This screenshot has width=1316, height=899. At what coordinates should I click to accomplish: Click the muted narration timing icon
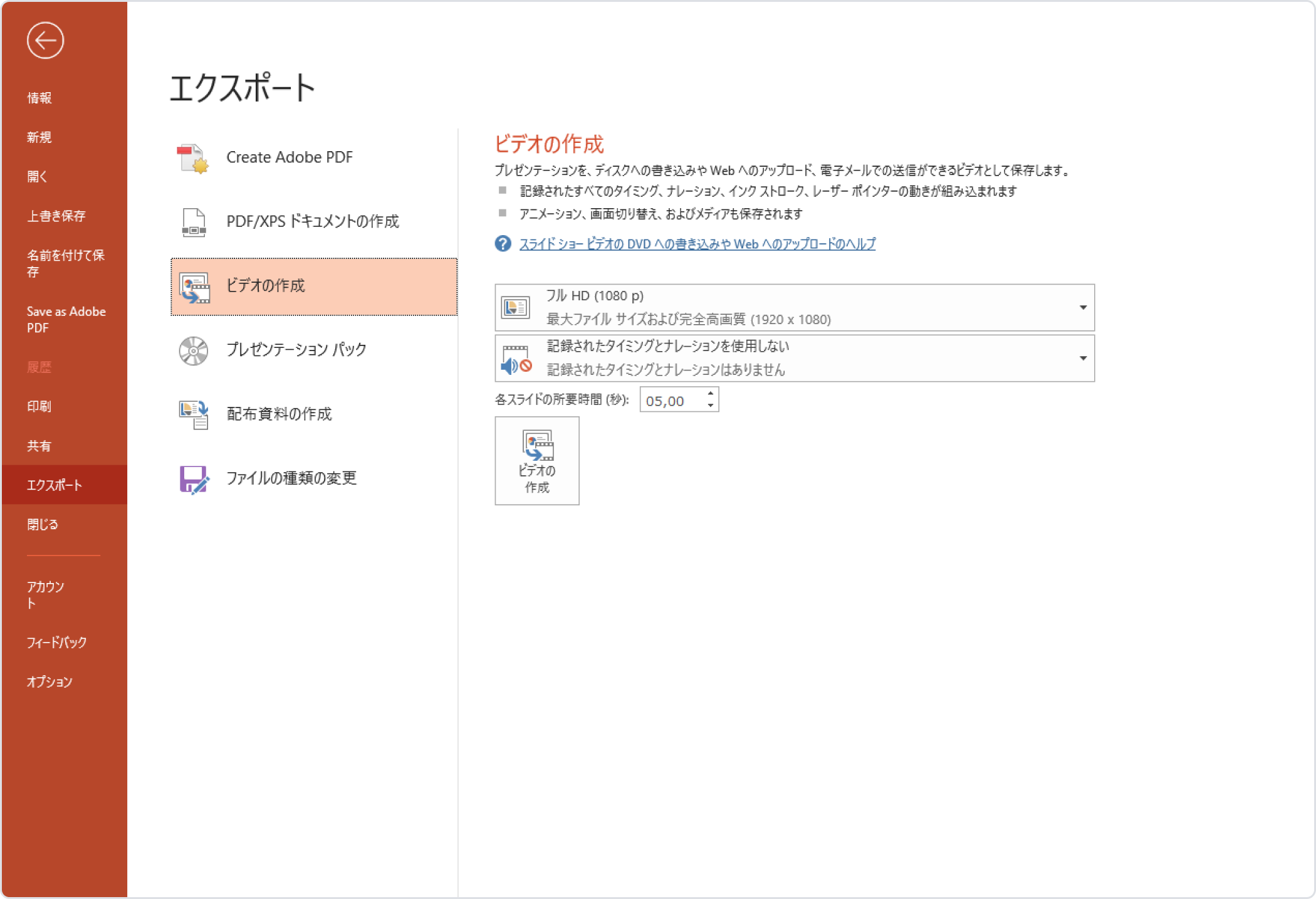click(x=516, y=359)
